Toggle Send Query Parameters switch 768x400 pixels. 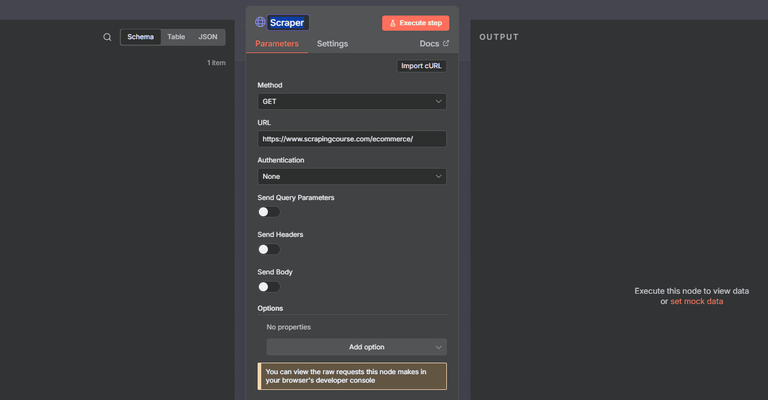[x=269, y=212]
